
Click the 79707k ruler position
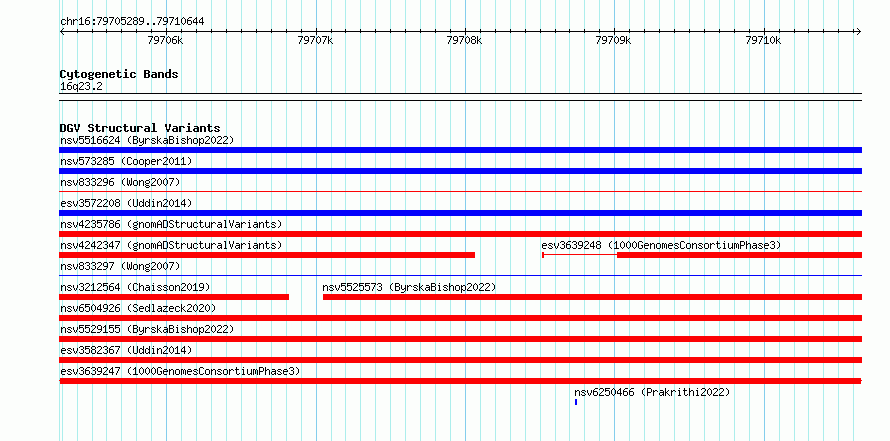point(315,40)
